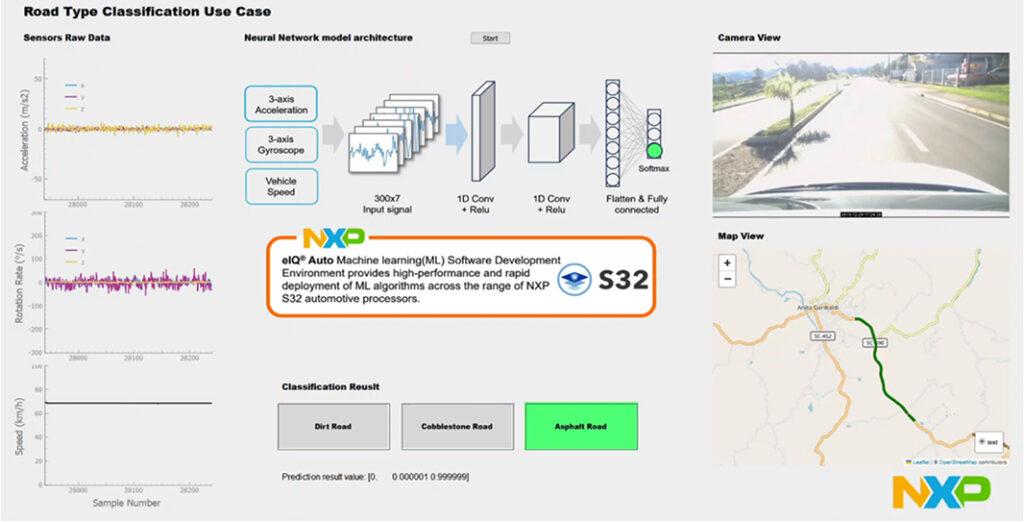Click the 3-axis Acceleration input box
Viewport: 1024px width, 522px height.
click(281, 104)
